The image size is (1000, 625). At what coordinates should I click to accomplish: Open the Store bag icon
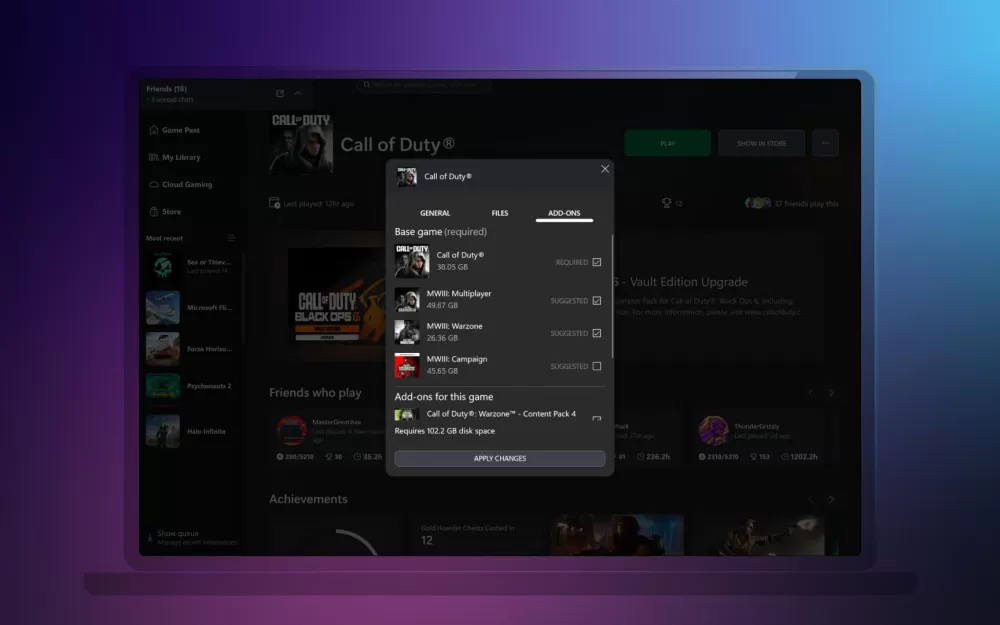point(154,211)
